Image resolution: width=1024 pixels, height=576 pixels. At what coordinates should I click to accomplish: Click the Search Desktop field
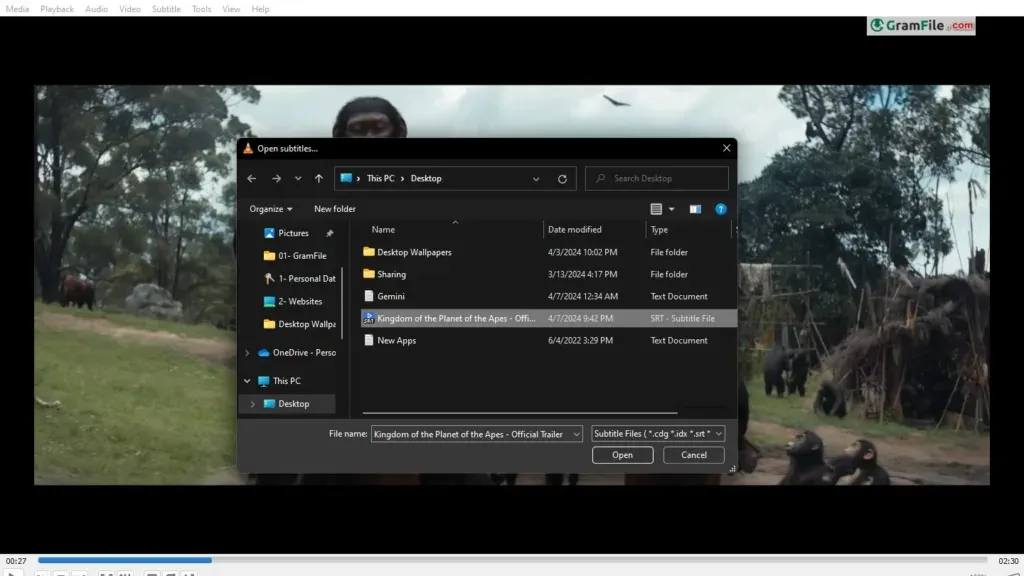click(x=657, y=178)
